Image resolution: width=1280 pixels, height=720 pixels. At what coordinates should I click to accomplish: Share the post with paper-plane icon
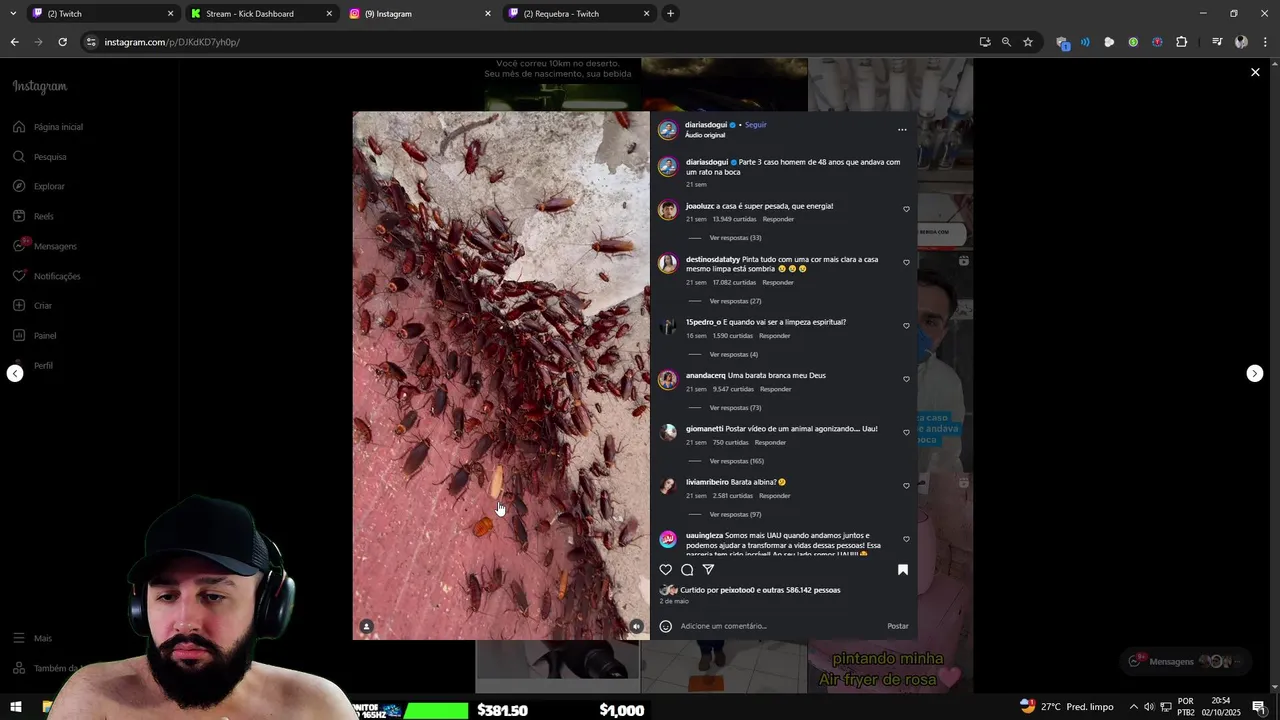708,570
